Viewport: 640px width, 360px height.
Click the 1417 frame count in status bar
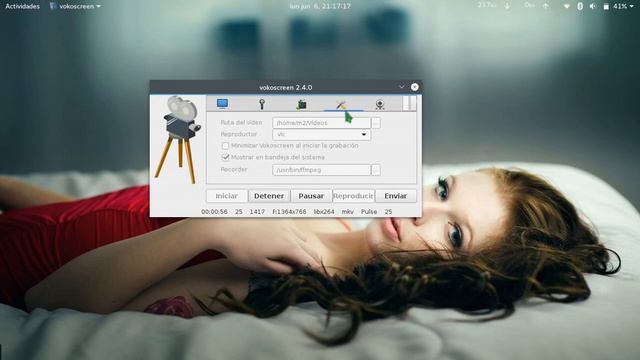257,212
